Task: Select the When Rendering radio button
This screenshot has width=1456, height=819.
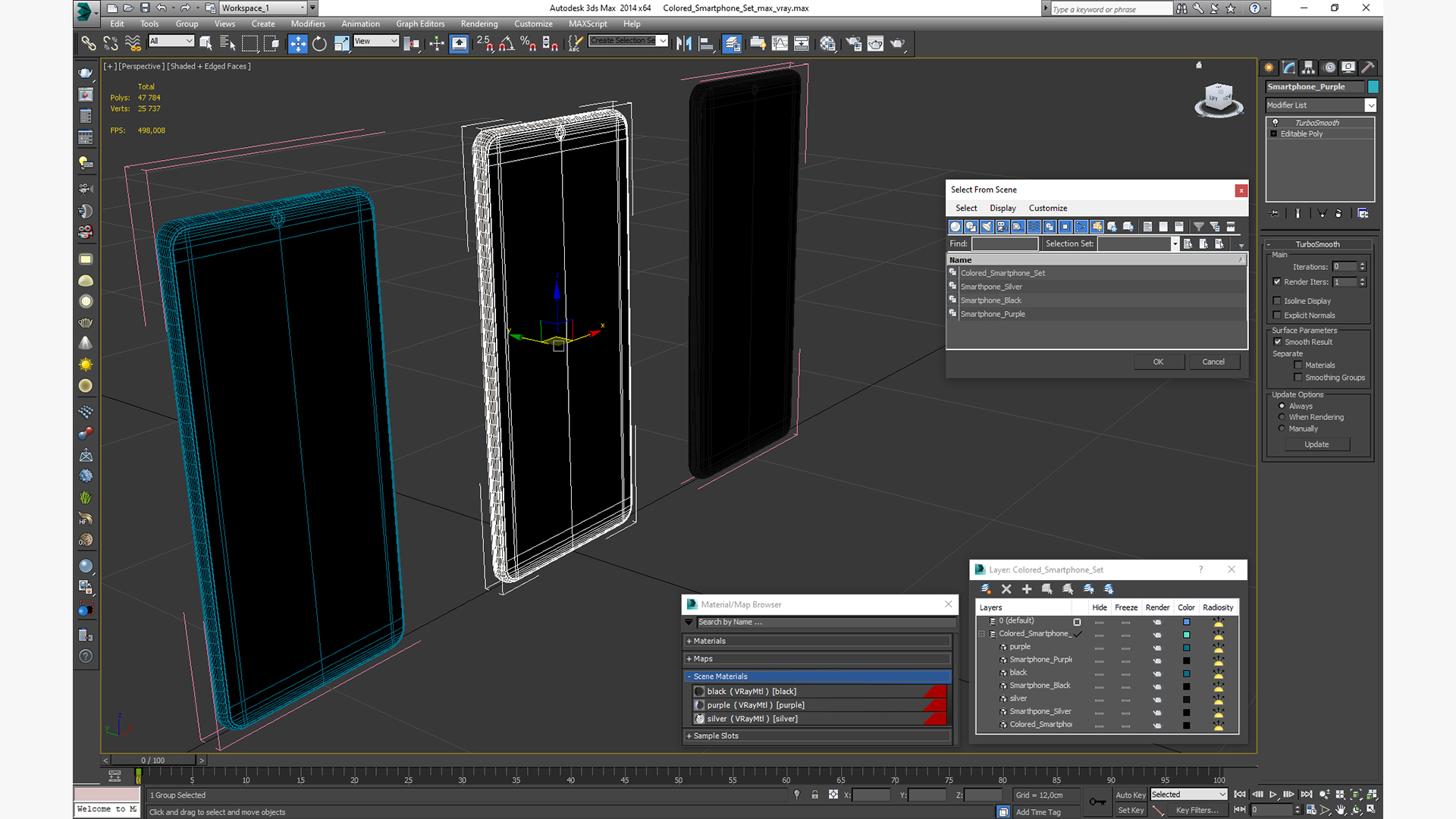Action: coord(1282,417)
